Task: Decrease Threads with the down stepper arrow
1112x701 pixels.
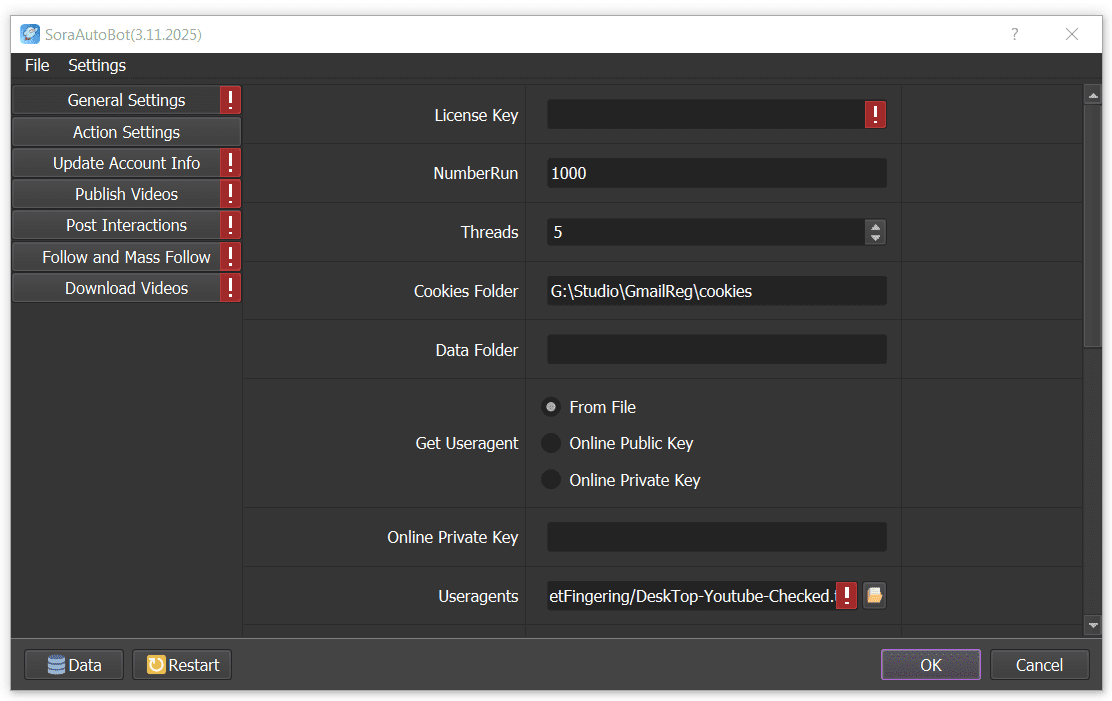Action: coord(876,238)
